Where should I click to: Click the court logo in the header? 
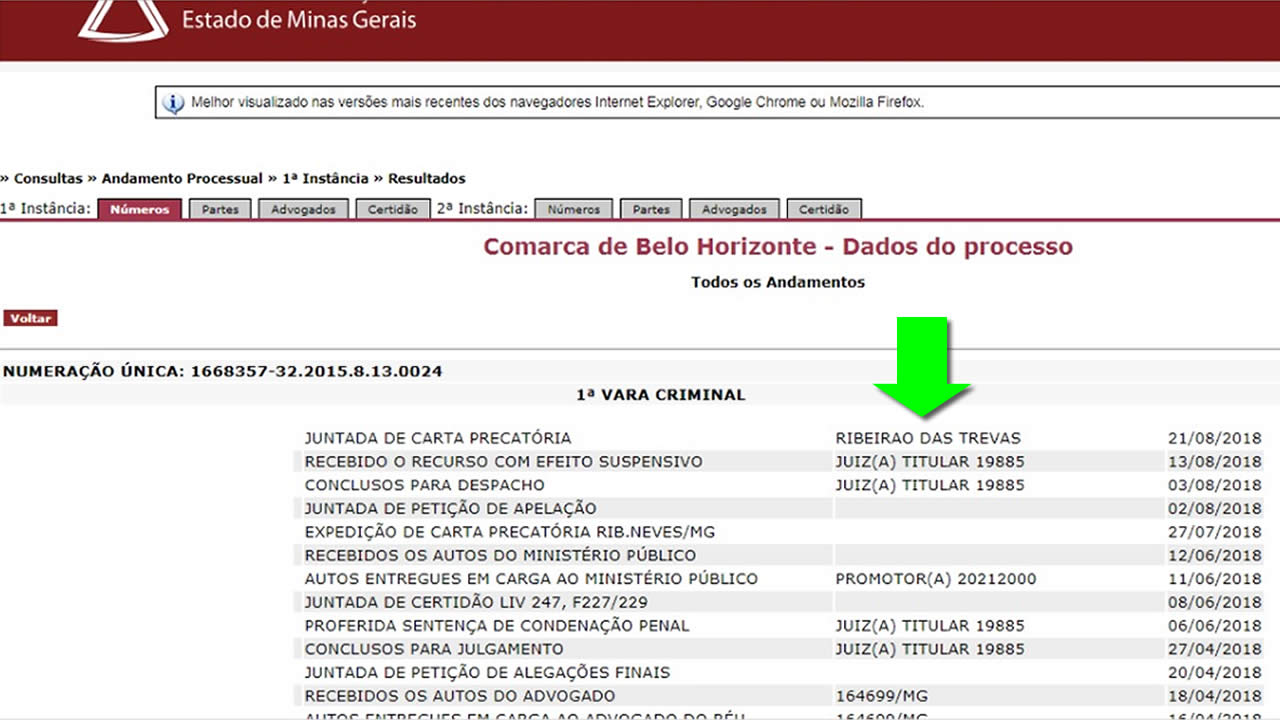tap(123, 20)
